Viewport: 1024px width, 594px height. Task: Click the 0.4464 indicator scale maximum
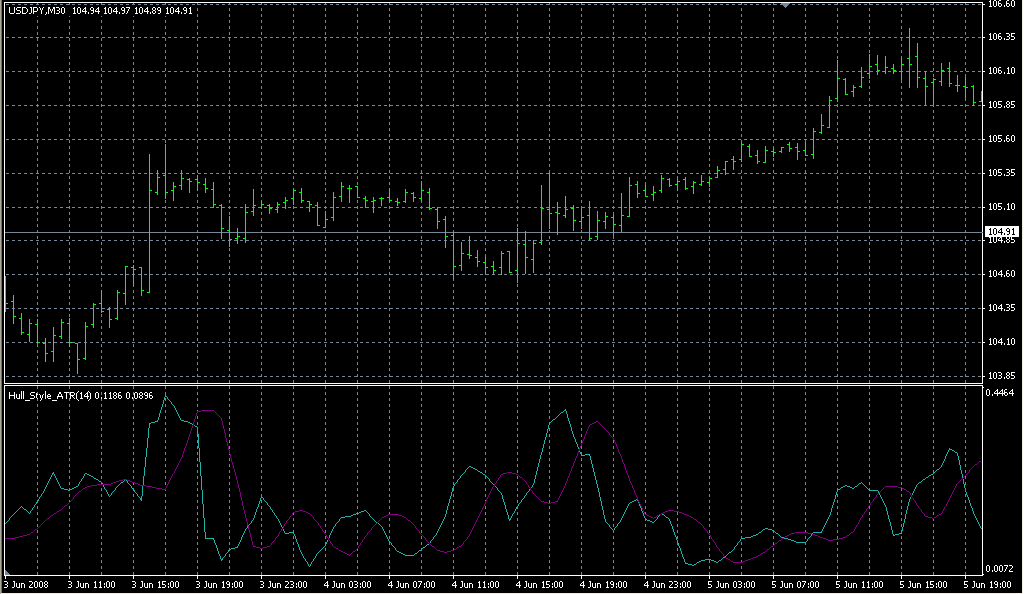click(x=1001, y=393)
